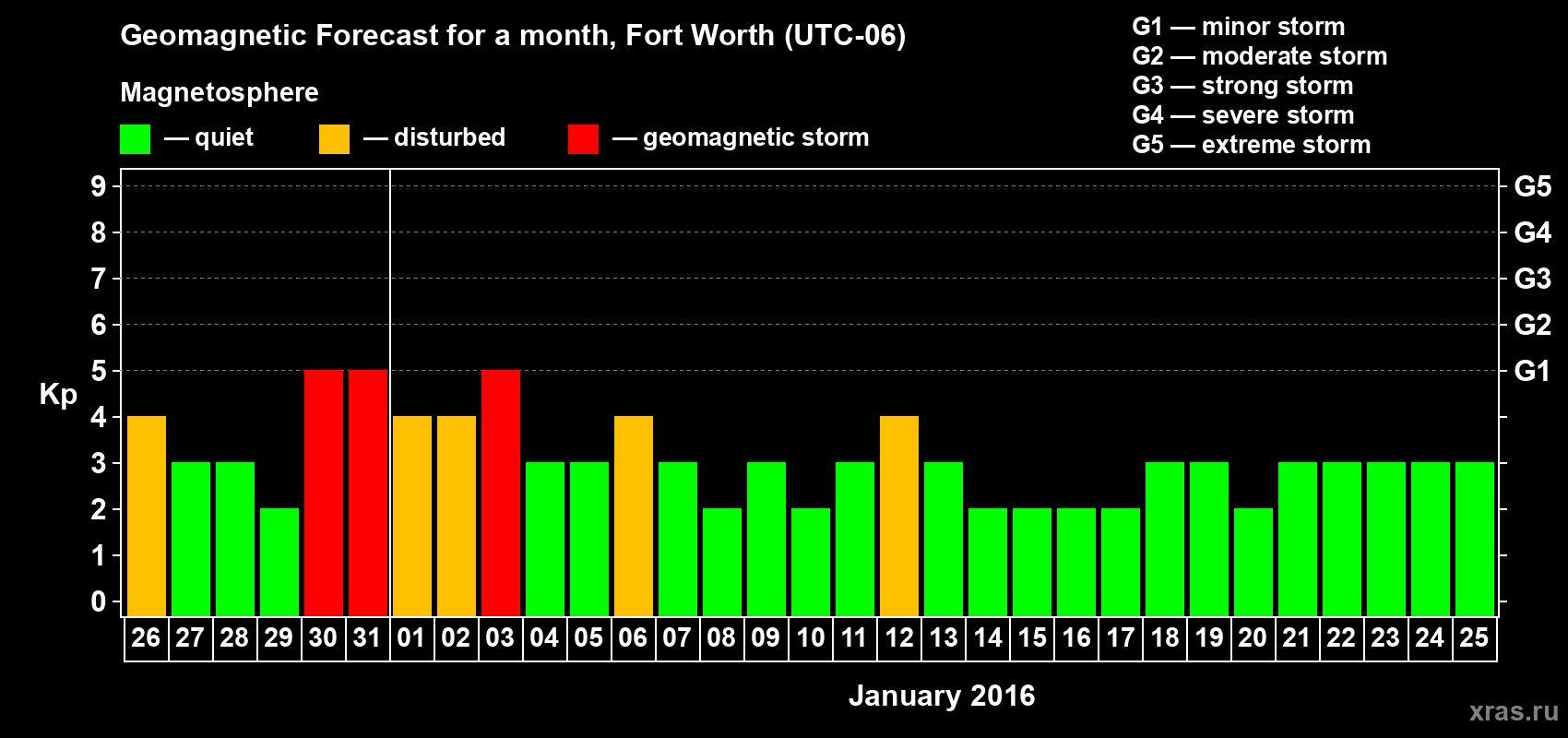
Task: Click the date label 04
Action: [x=544, y=638]
